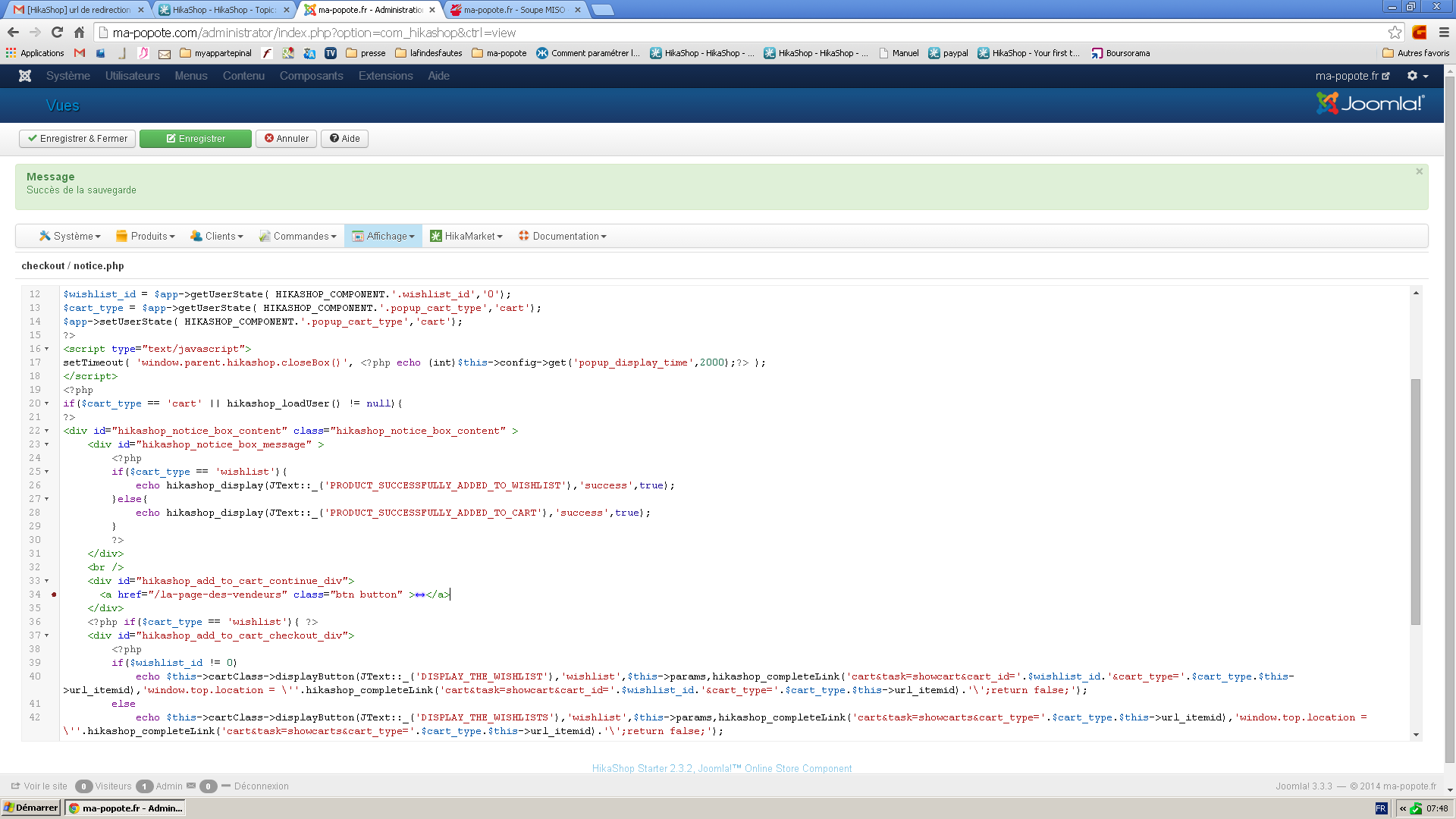1456x819 pixels.
Task: Toggle fold arrow on line 33
Action: [x=47, y=581]
